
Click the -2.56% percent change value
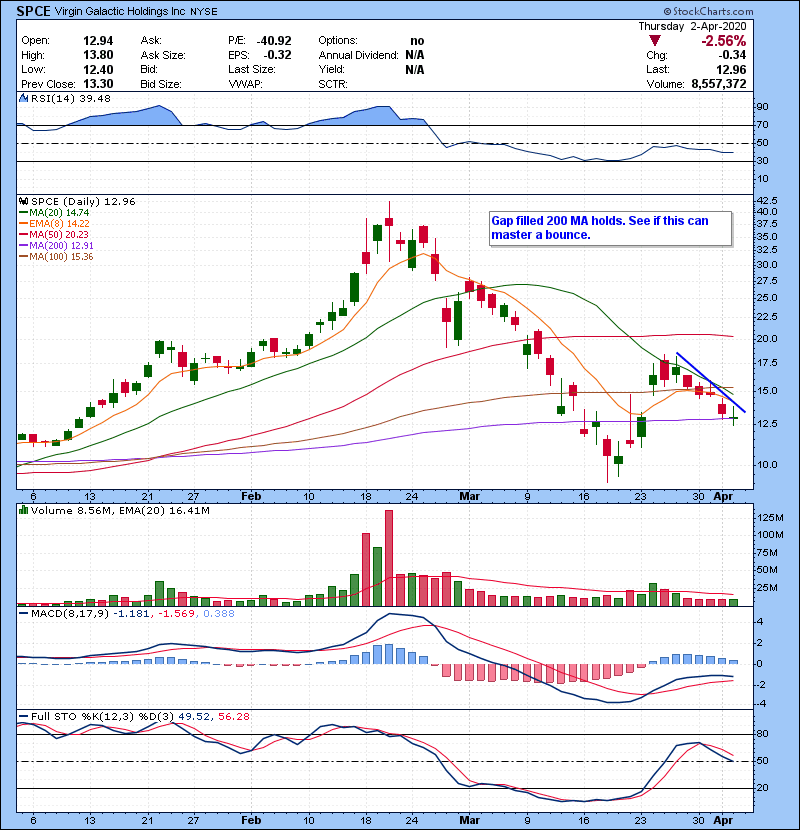click(x=724, y=41)
